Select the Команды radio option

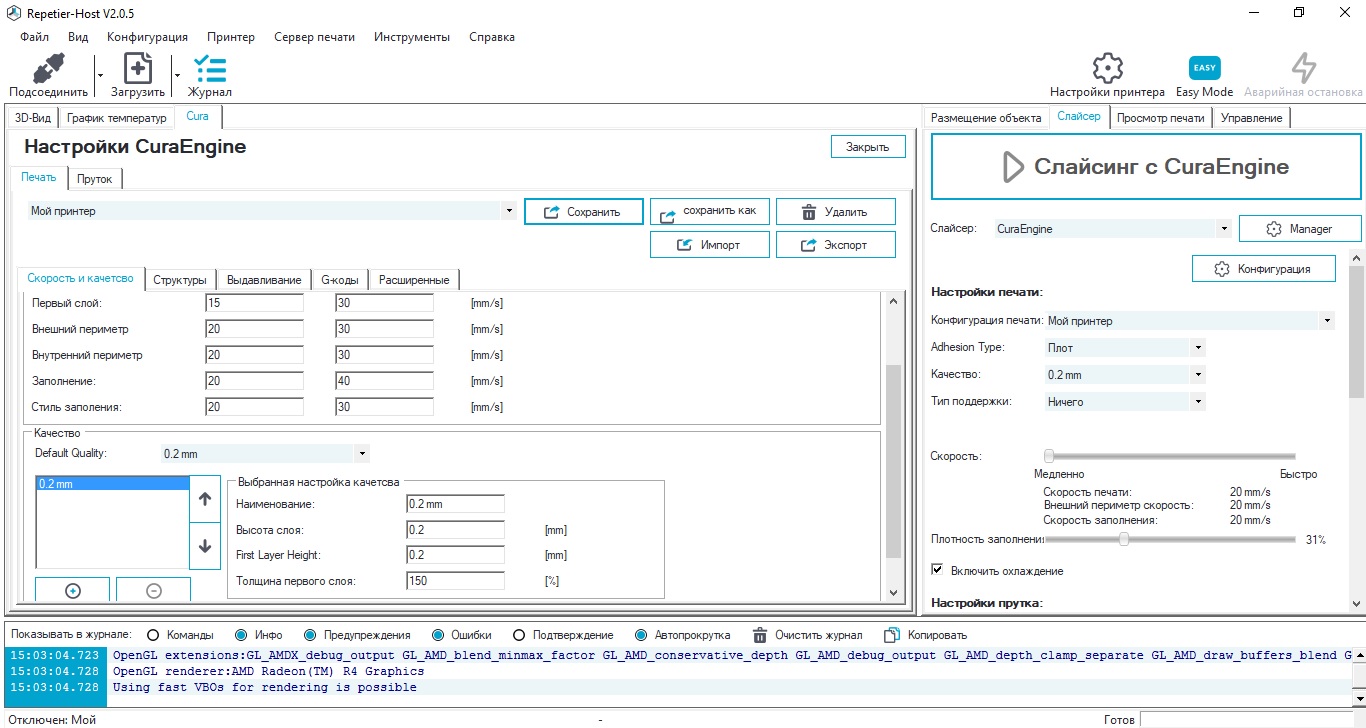click(153, 635)
